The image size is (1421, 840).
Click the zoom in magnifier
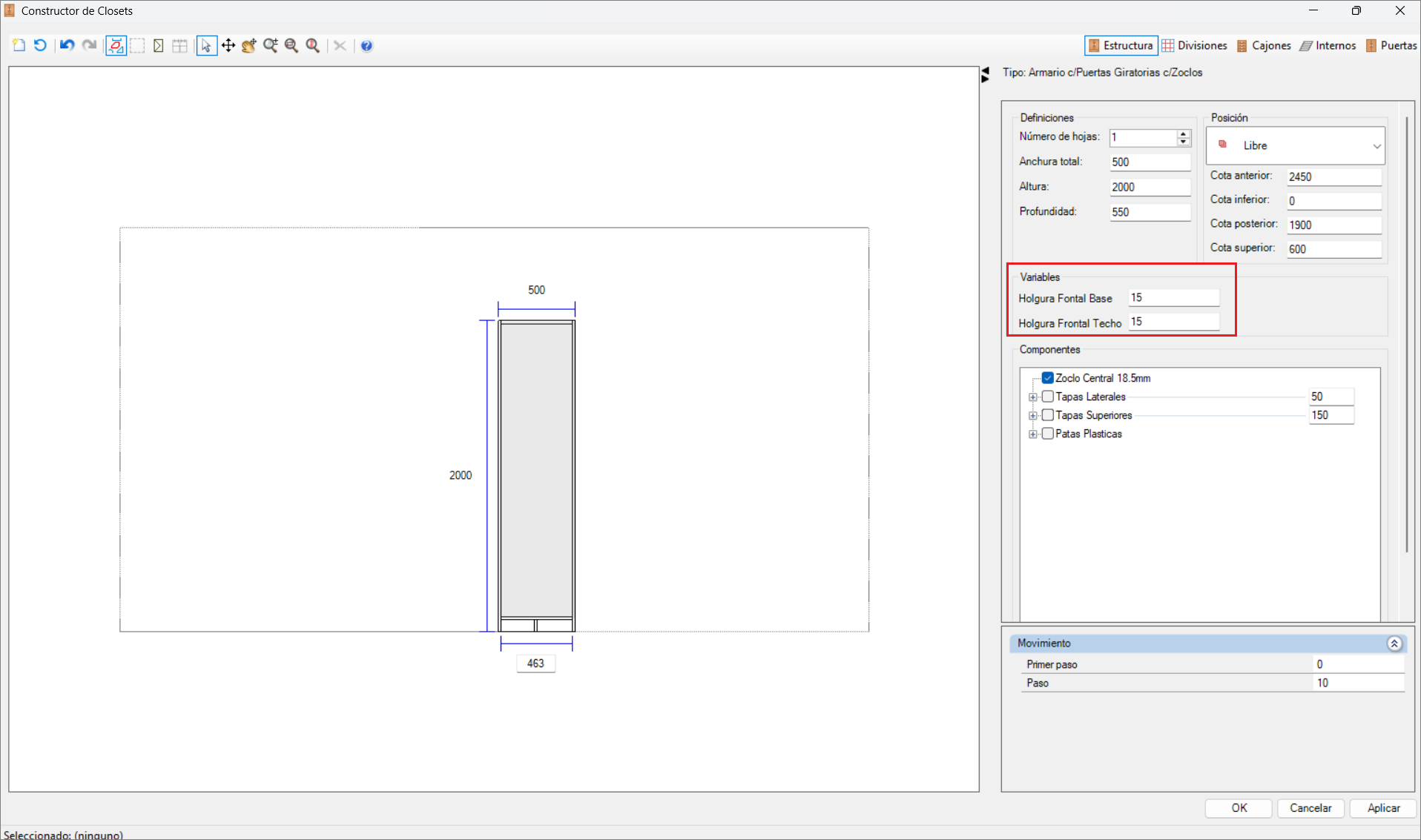[x=270, y=46]
